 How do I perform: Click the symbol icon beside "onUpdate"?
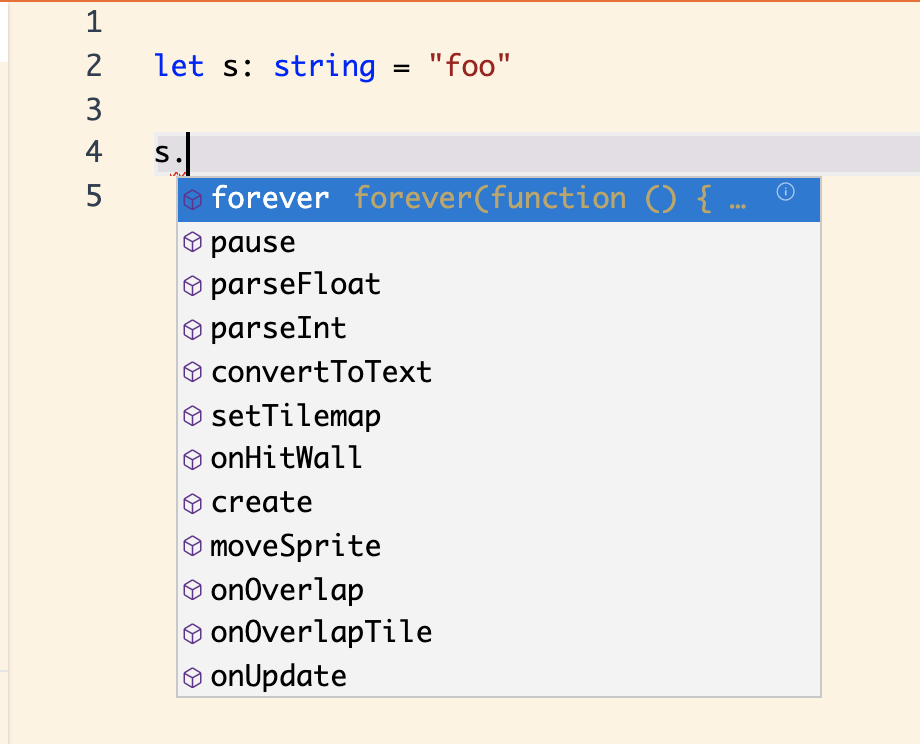tap(191, 676)
